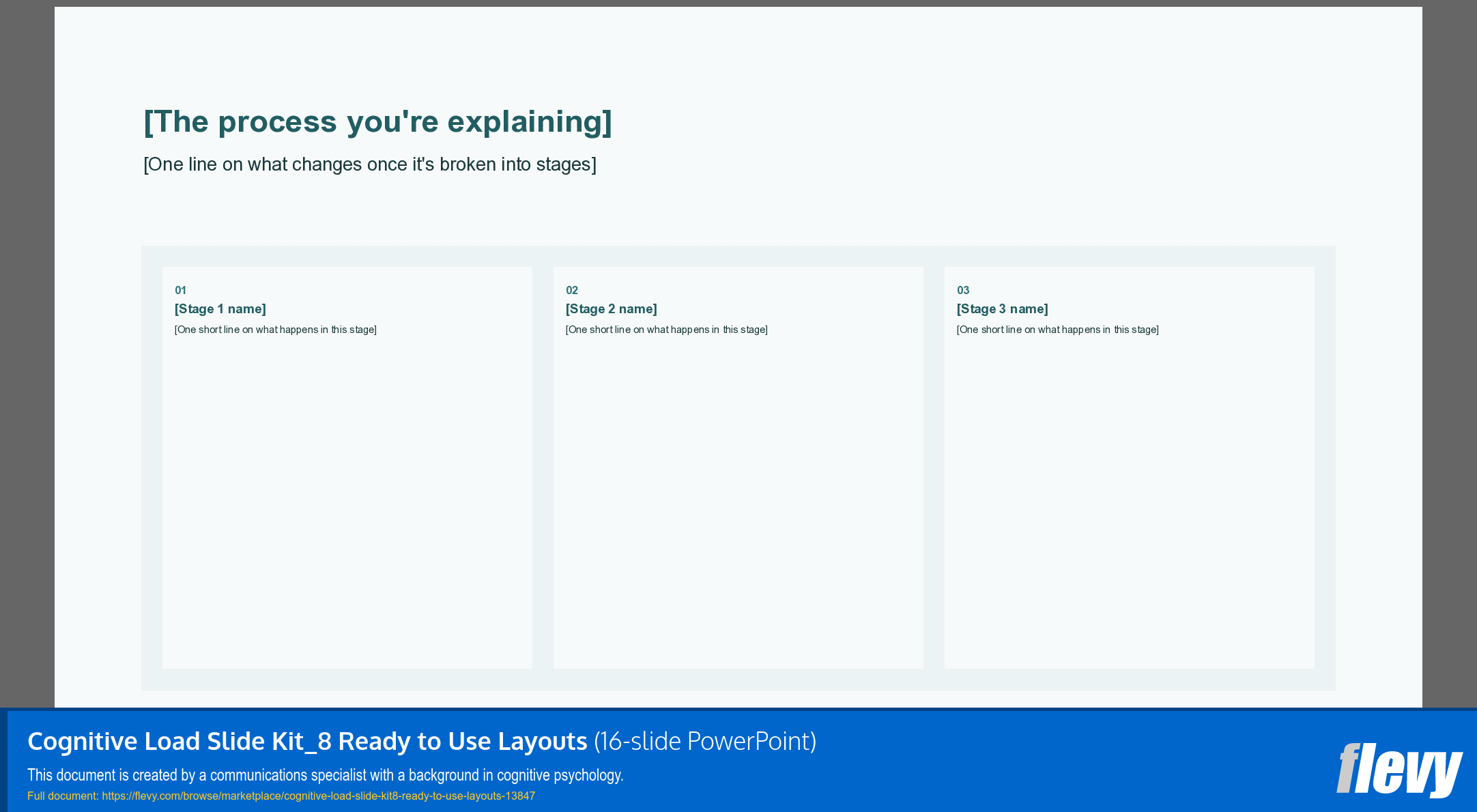Click the description line under Stage 2 name
The image size is (1477, 812).
coord(667,330)
